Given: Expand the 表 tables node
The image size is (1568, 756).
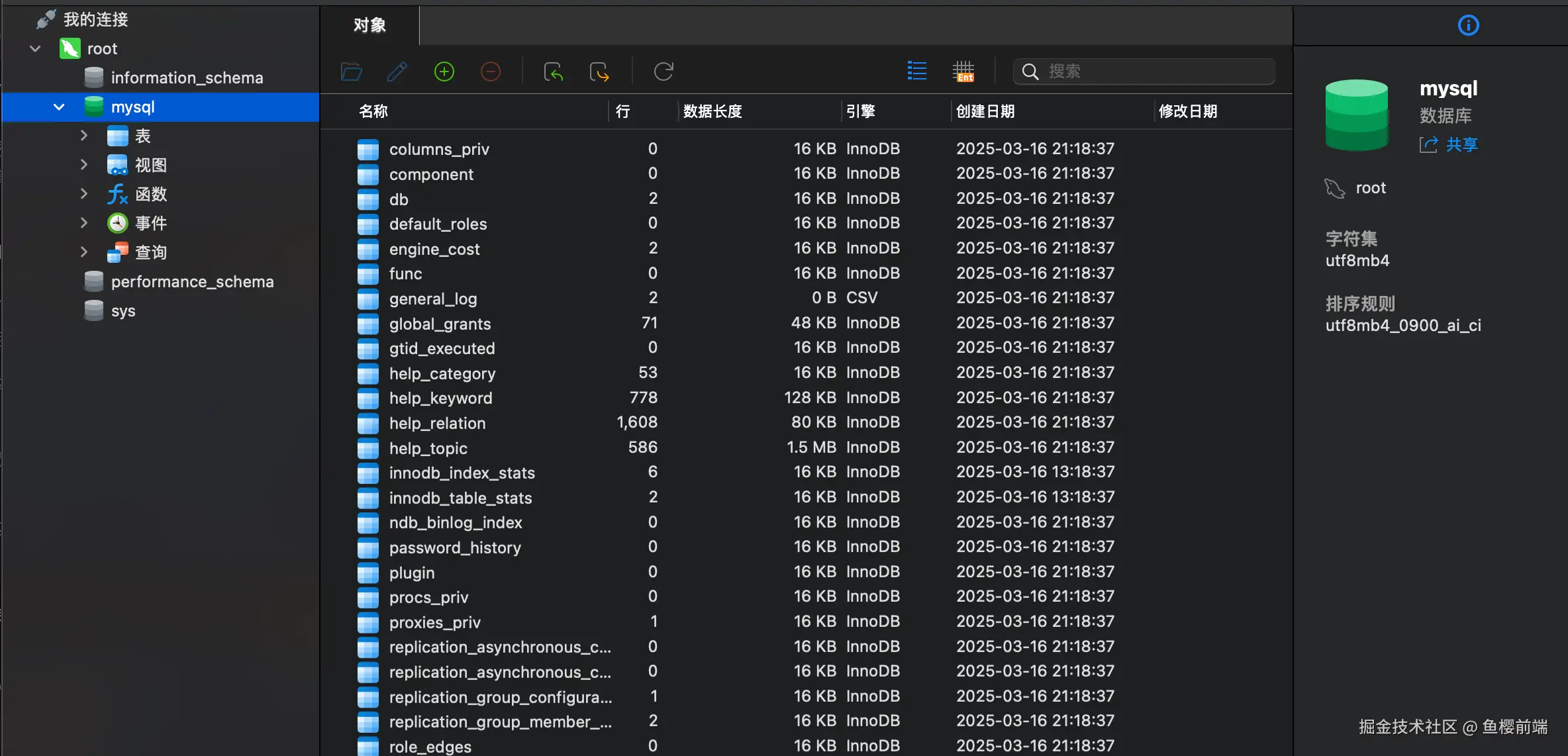Looking at the screenshot, I should (x=84, y=136).
